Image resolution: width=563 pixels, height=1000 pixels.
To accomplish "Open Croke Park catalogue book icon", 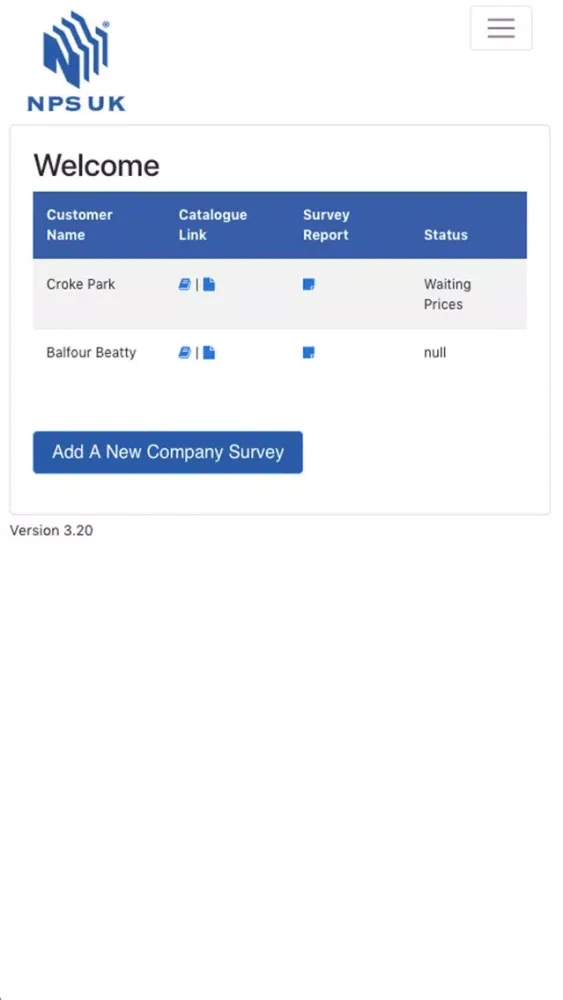I will (184, 284).
